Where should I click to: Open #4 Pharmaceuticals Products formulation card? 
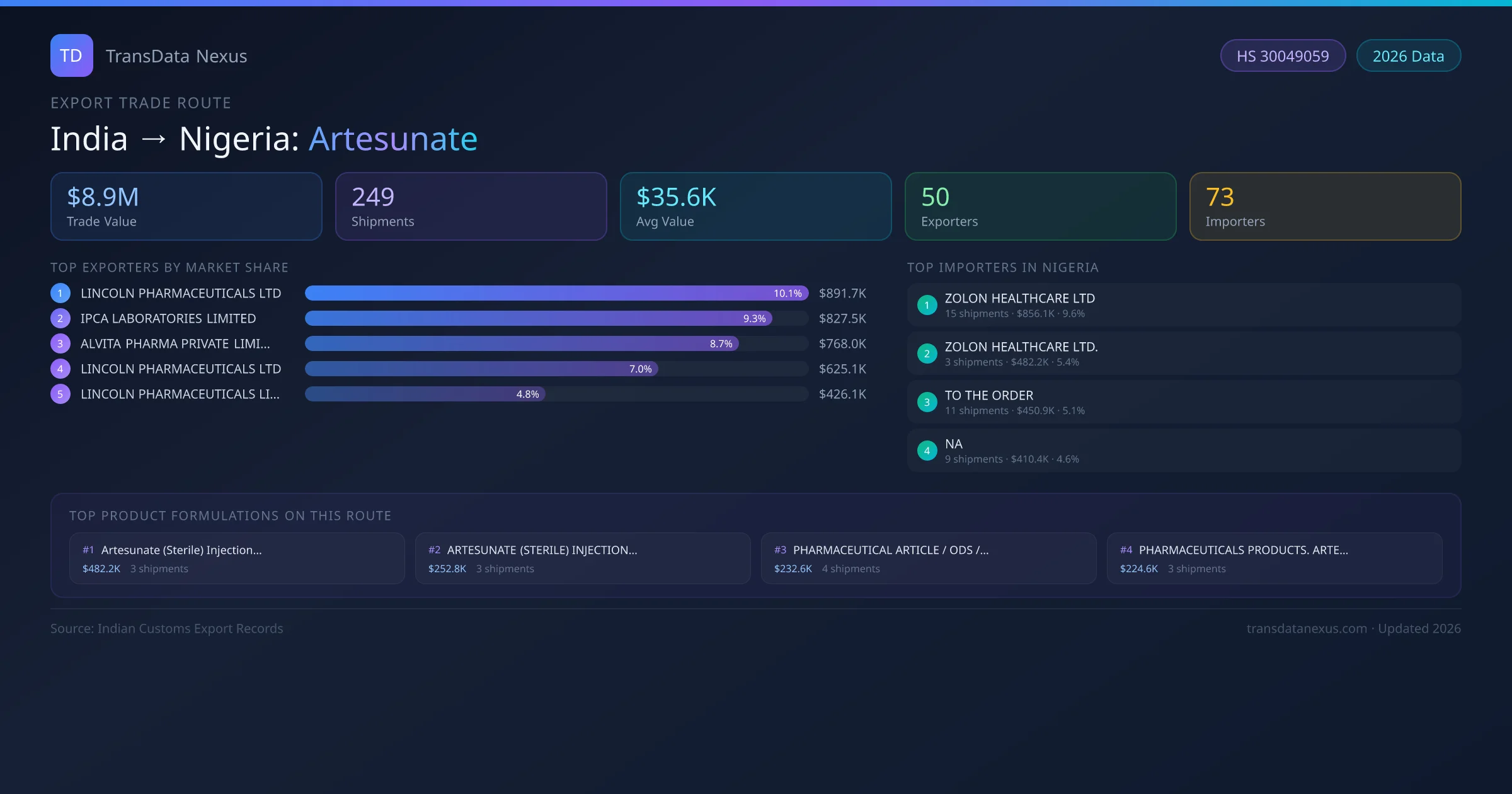pyautogui.click(x=1274, y=558)
